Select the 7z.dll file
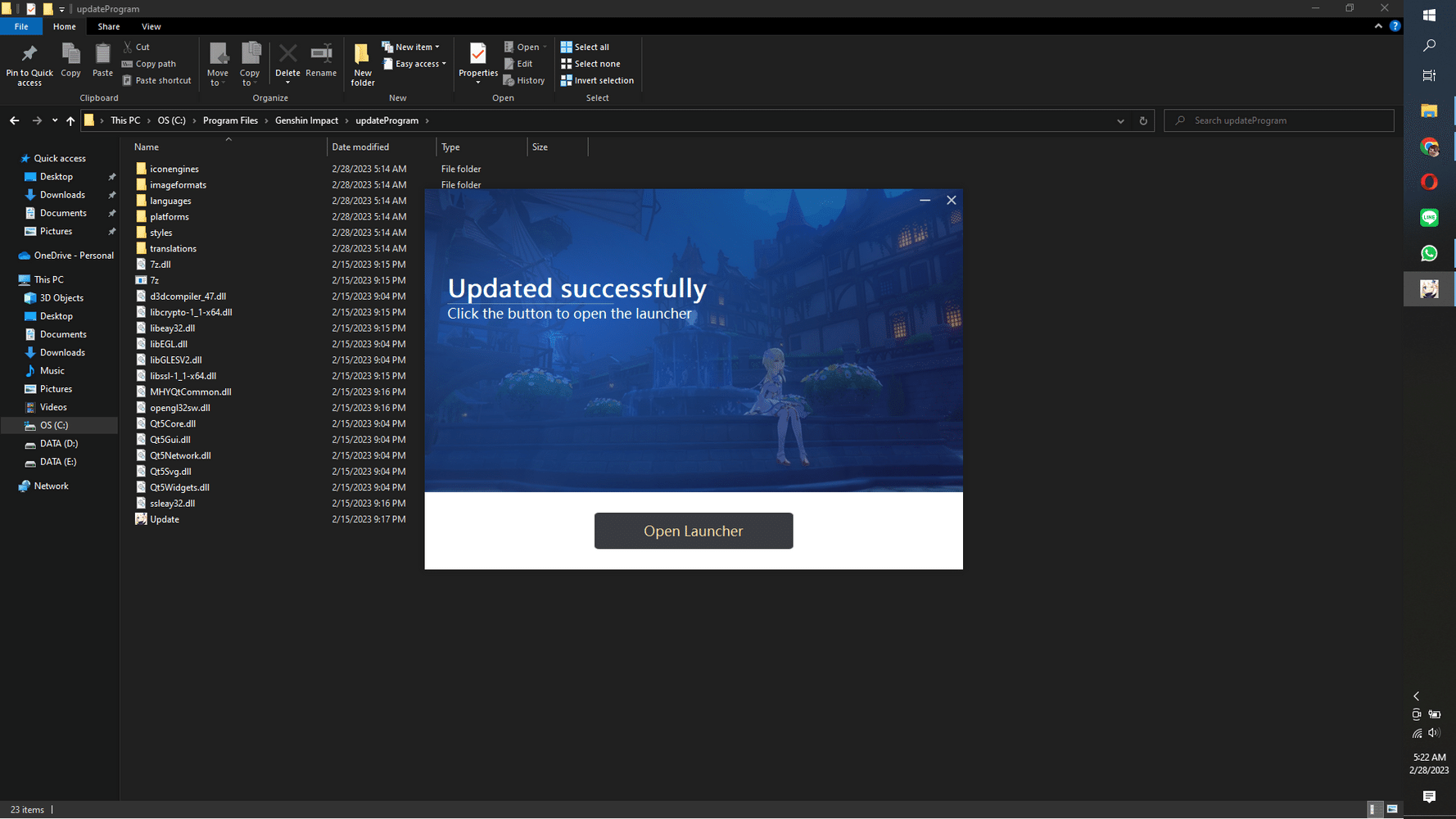Viewport: 1456px width, 819px height. pos(160,265)
